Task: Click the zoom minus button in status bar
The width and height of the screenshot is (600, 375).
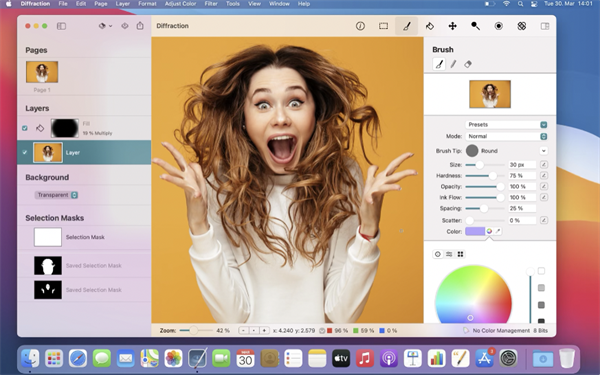Action: (243, 330)
